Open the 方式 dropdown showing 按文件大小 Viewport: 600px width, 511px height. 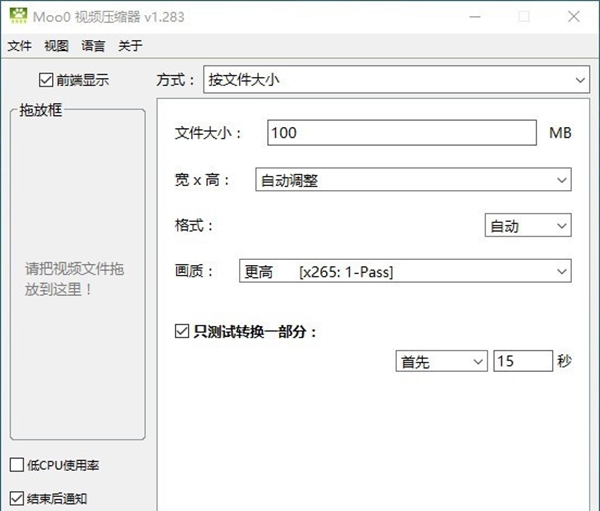(x=396, y=80)
